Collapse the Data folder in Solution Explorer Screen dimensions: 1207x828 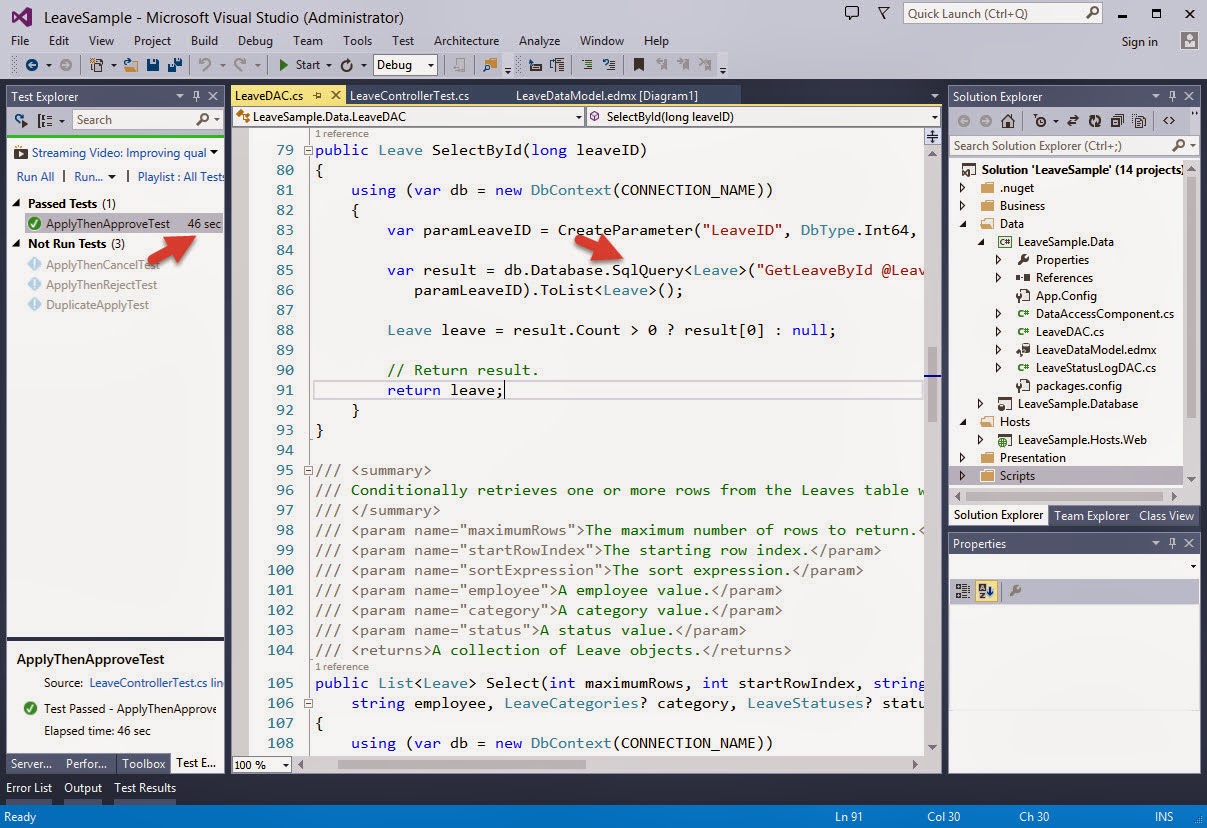pos(963,224)
